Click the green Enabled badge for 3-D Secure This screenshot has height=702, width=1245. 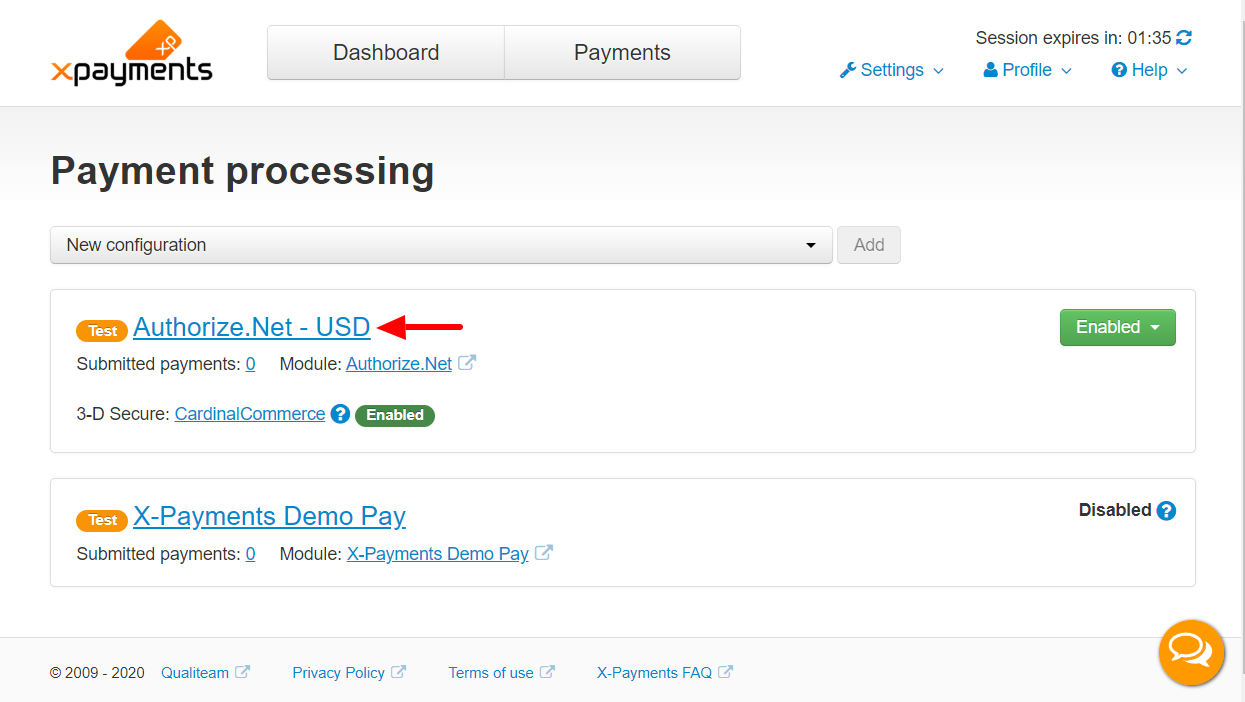(x=395, y=415)
